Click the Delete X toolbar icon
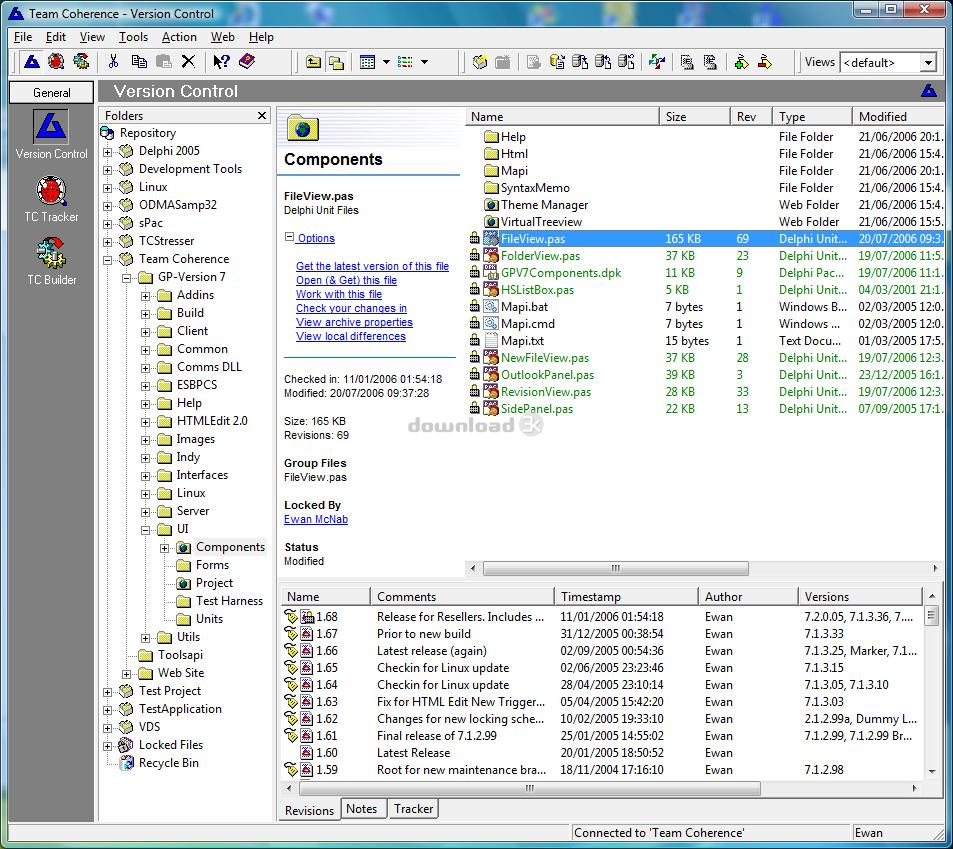Screen dimensions: 953x849 click(x=188, y=61)
